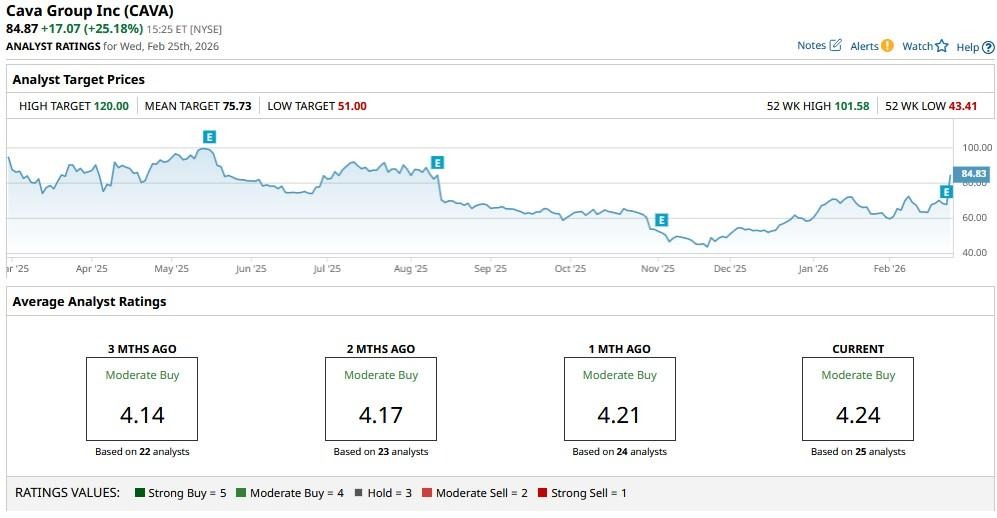The height and width of the screenshot is (518, 997).
Task: Select the 1 MTH AGO rating box
Action: (x=619, y=399)
